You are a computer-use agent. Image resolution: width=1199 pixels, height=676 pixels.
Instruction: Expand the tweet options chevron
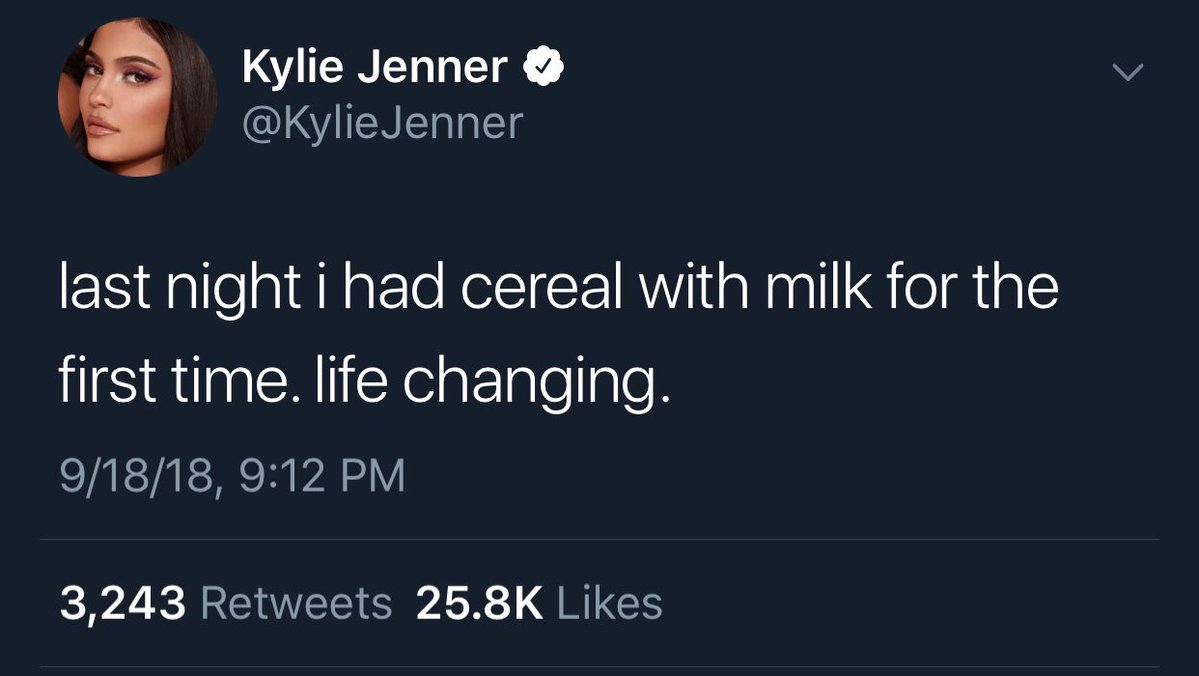tap(1127, 73)
